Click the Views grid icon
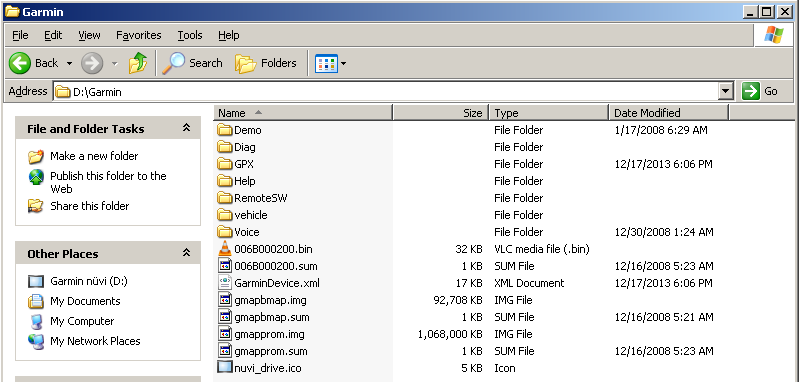Image resolution: width=799 pixels, height=382 pixels. 326,64
